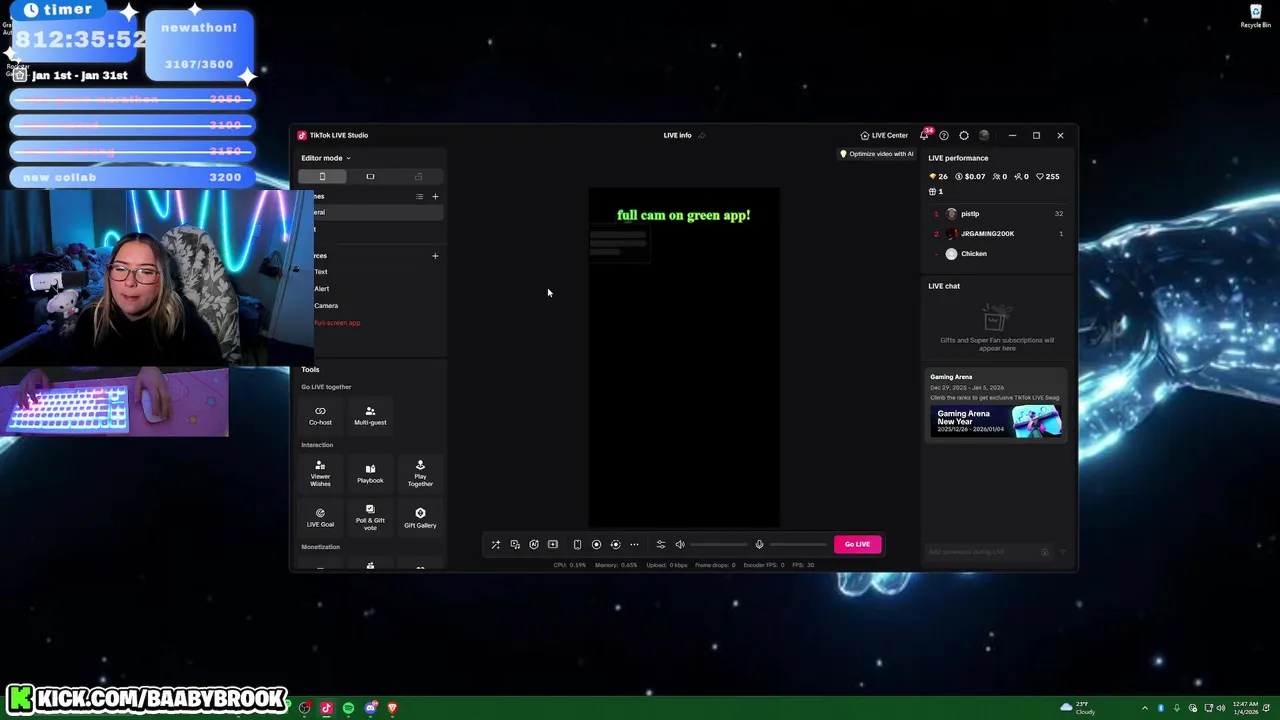Click the replay capture toolbar icon
The height and width of the screenshot is (720, 1280).
click(x=615, y=545)
